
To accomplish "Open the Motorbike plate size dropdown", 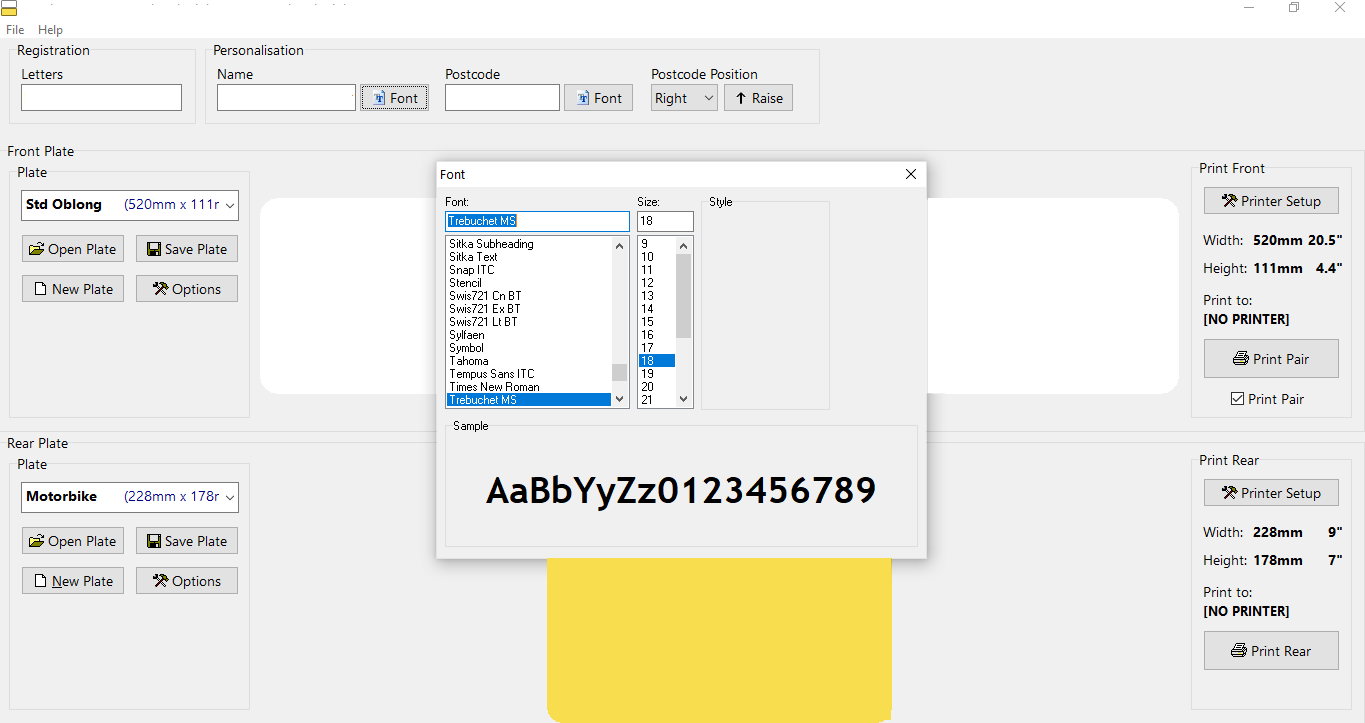I will tap(230, 497).
